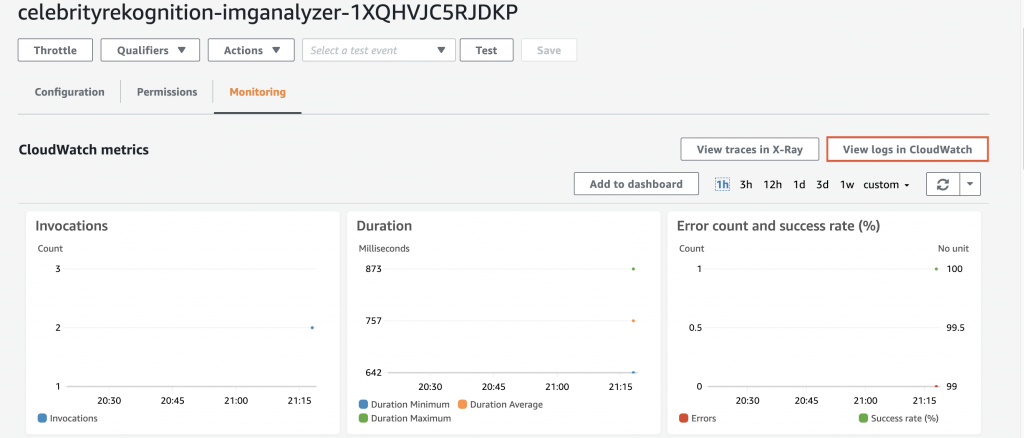
Task: Open the Select a test event combo box
Action: [378, 50]
